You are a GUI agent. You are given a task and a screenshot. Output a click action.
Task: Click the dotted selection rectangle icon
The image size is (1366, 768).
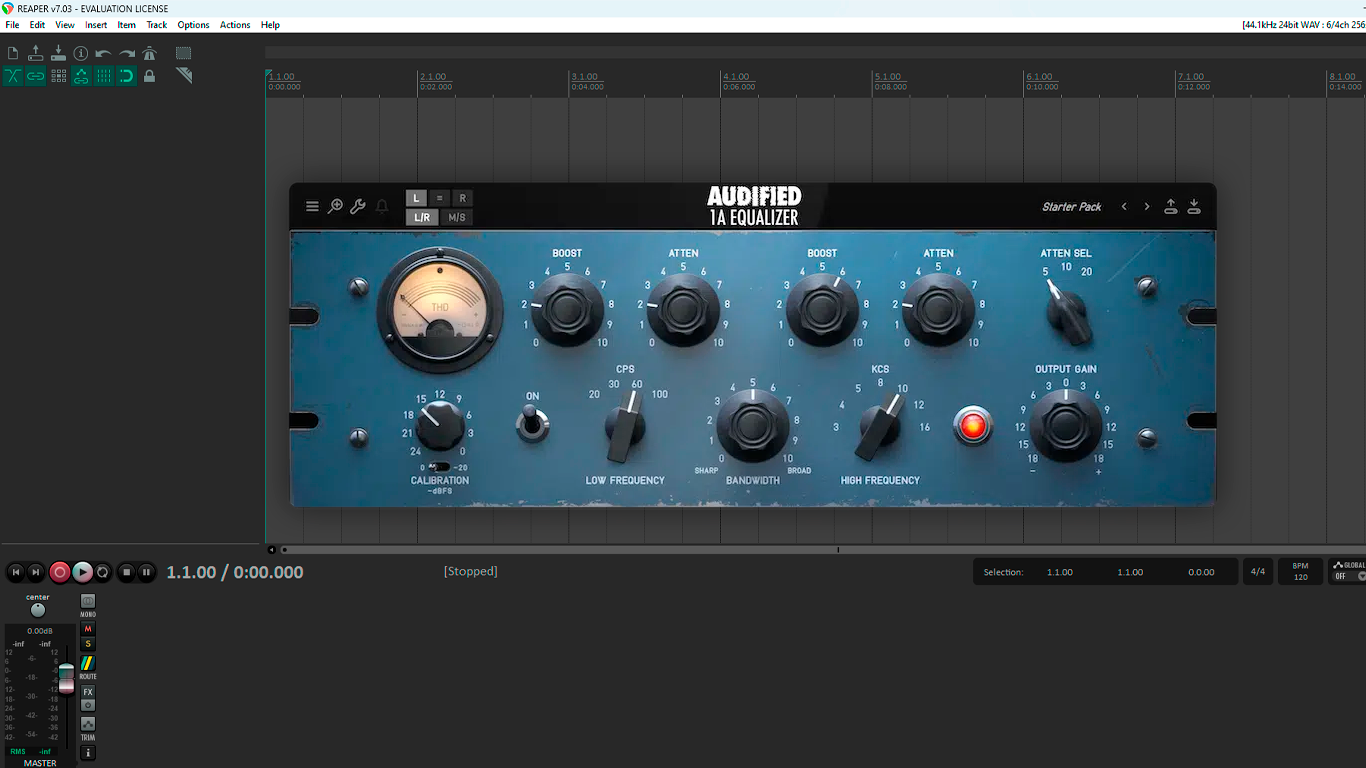[x=184, y=53]
